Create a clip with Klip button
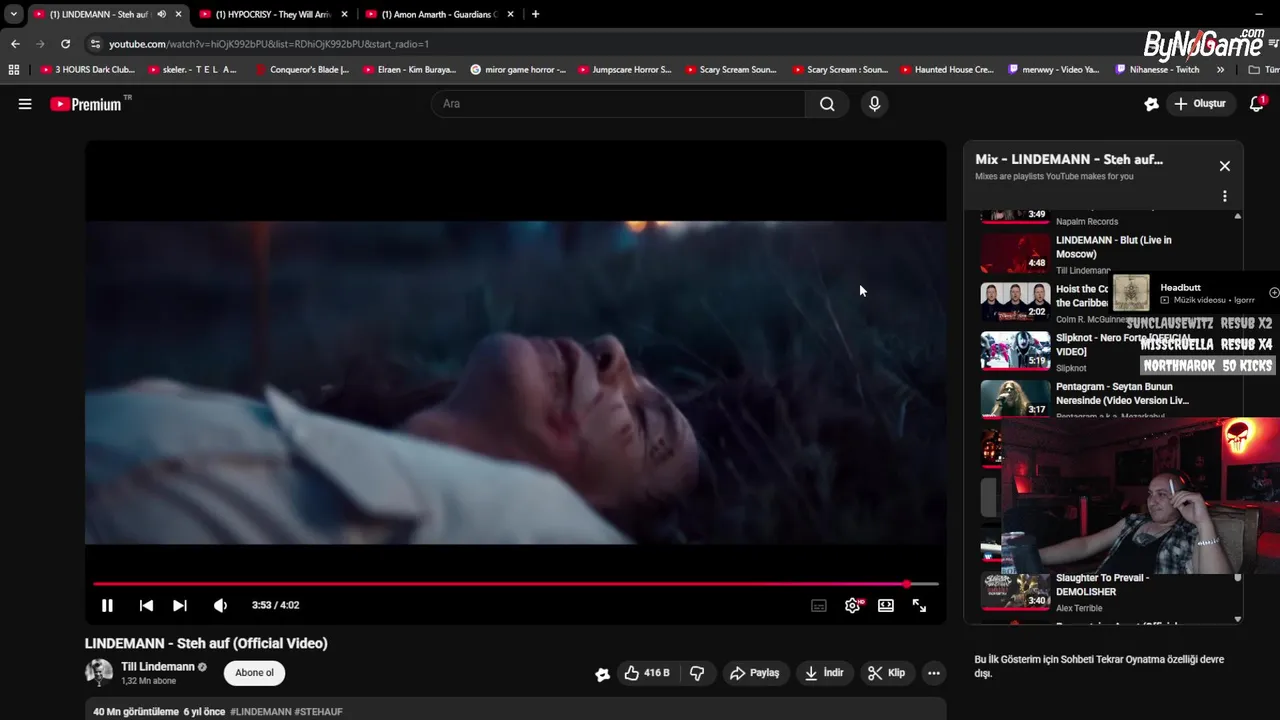Viewport: 1280px width, 720px height. tap(886, 673)
